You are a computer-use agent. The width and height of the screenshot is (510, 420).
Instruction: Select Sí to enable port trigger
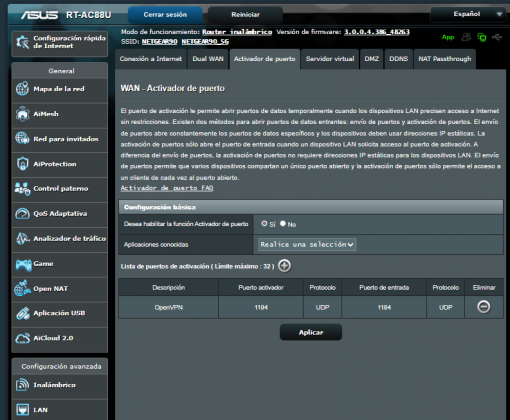[264, 224]
